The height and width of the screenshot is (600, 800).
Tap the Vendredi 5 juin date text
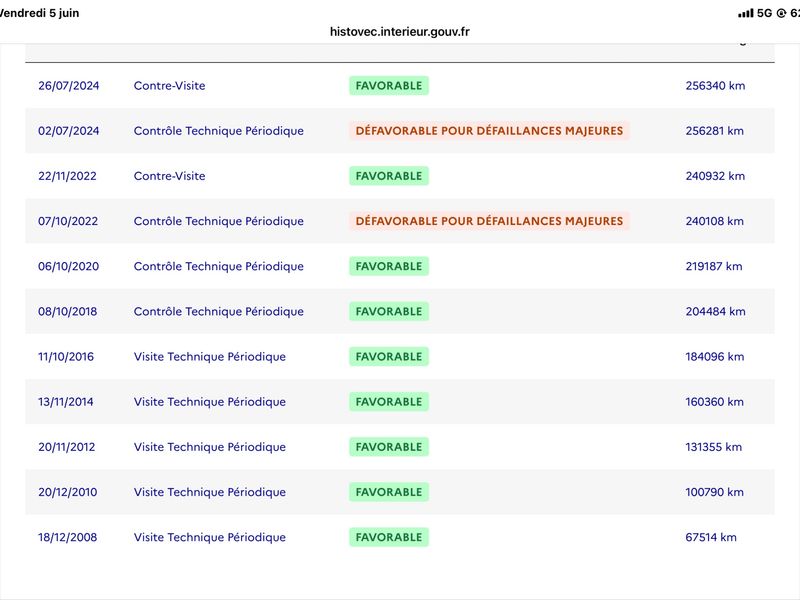point(39,13)
